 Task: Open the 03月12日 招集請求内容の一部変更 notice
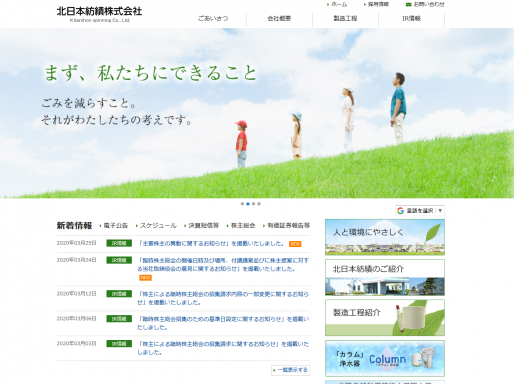point(223,298)
